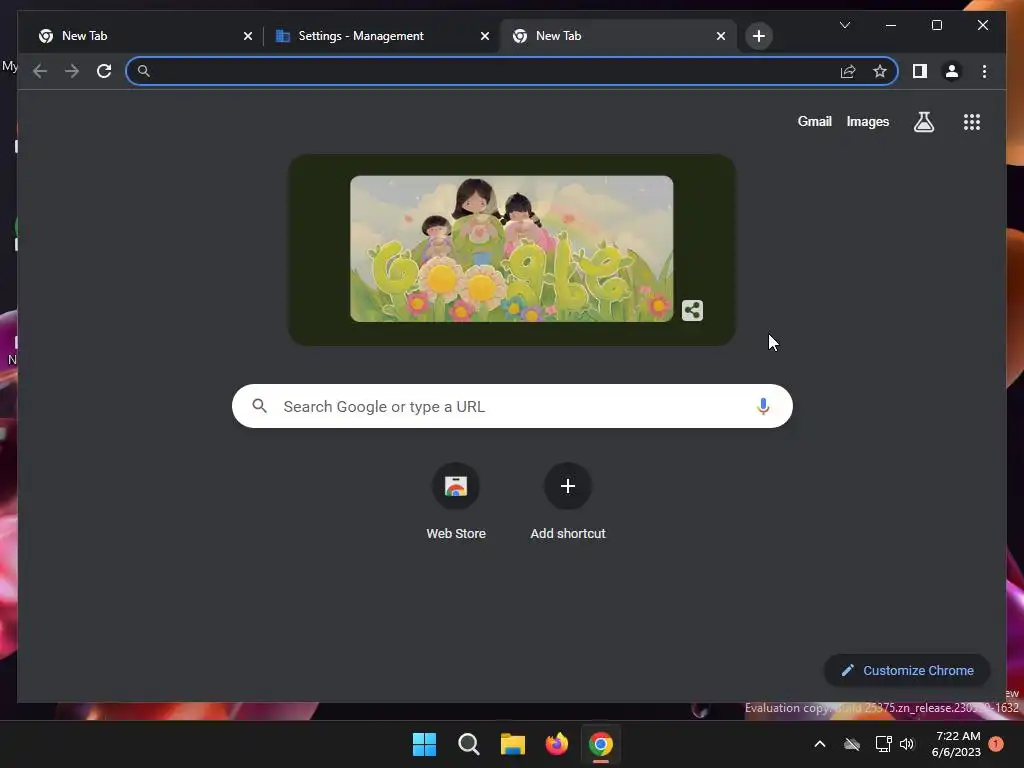
Task: Click the share this page icon
Action: [x=848, y=71]
